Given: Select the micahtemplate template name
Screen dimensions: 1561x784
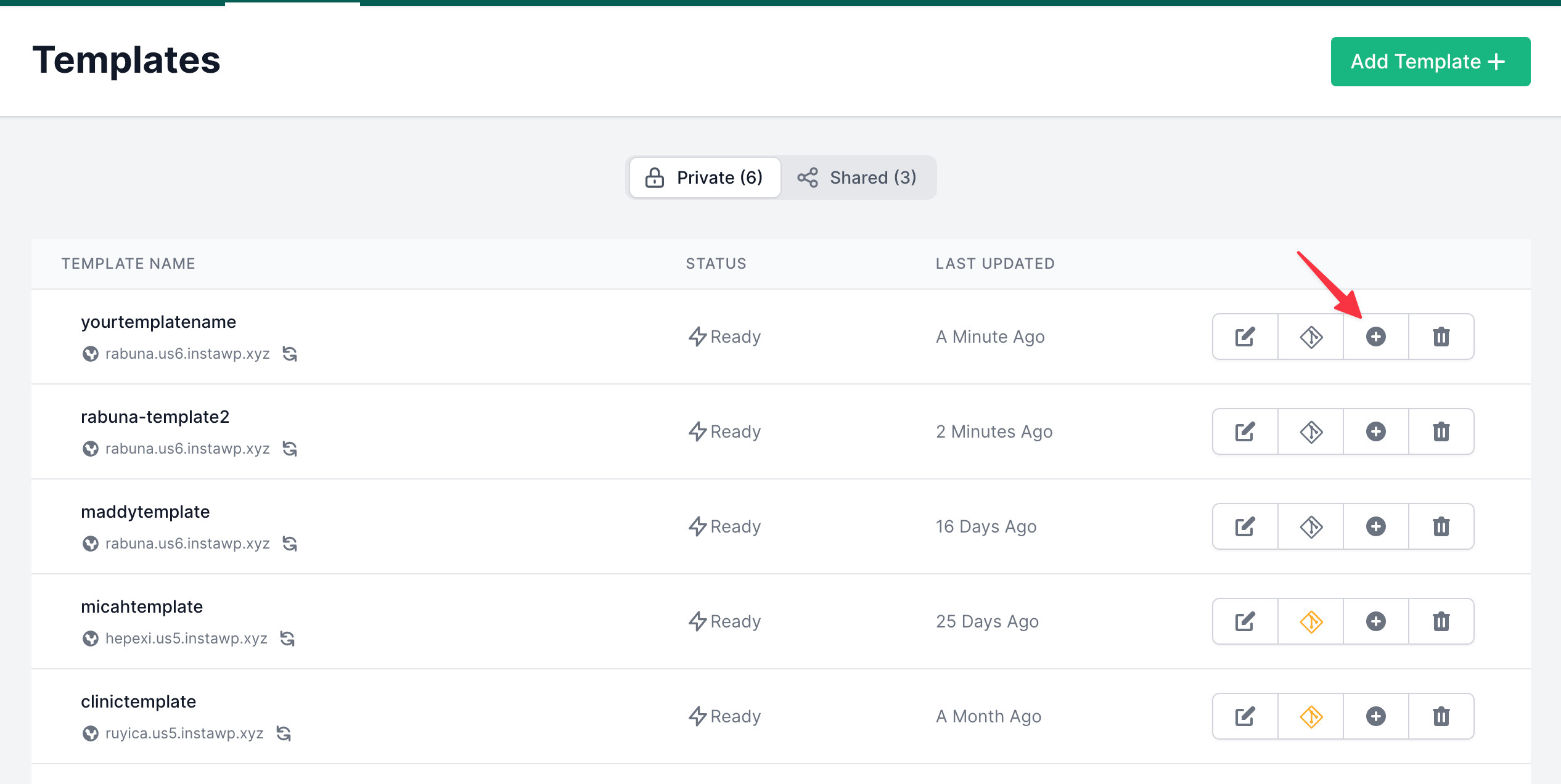Looking at the screenshot, I should (x=142, y=606).
